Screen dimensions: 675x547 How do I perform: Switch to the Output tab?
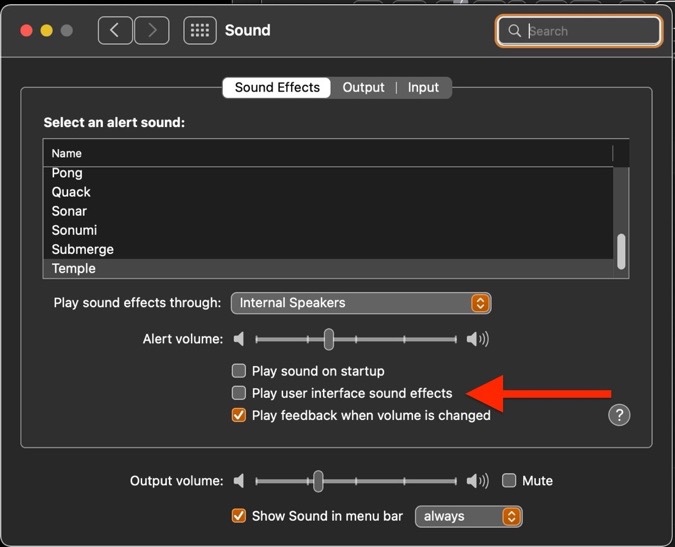tap(363, 88)
